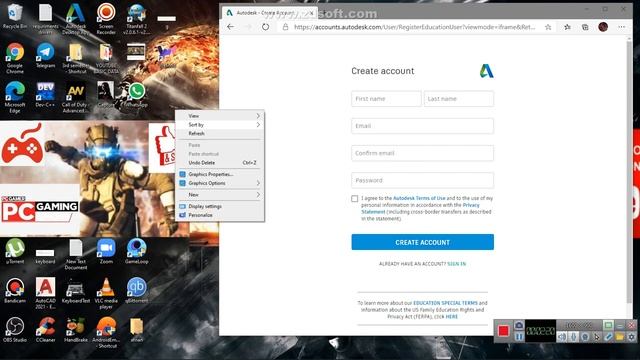Focus the Password input
This screenshot has height=360, width=640.
(422, 180)
